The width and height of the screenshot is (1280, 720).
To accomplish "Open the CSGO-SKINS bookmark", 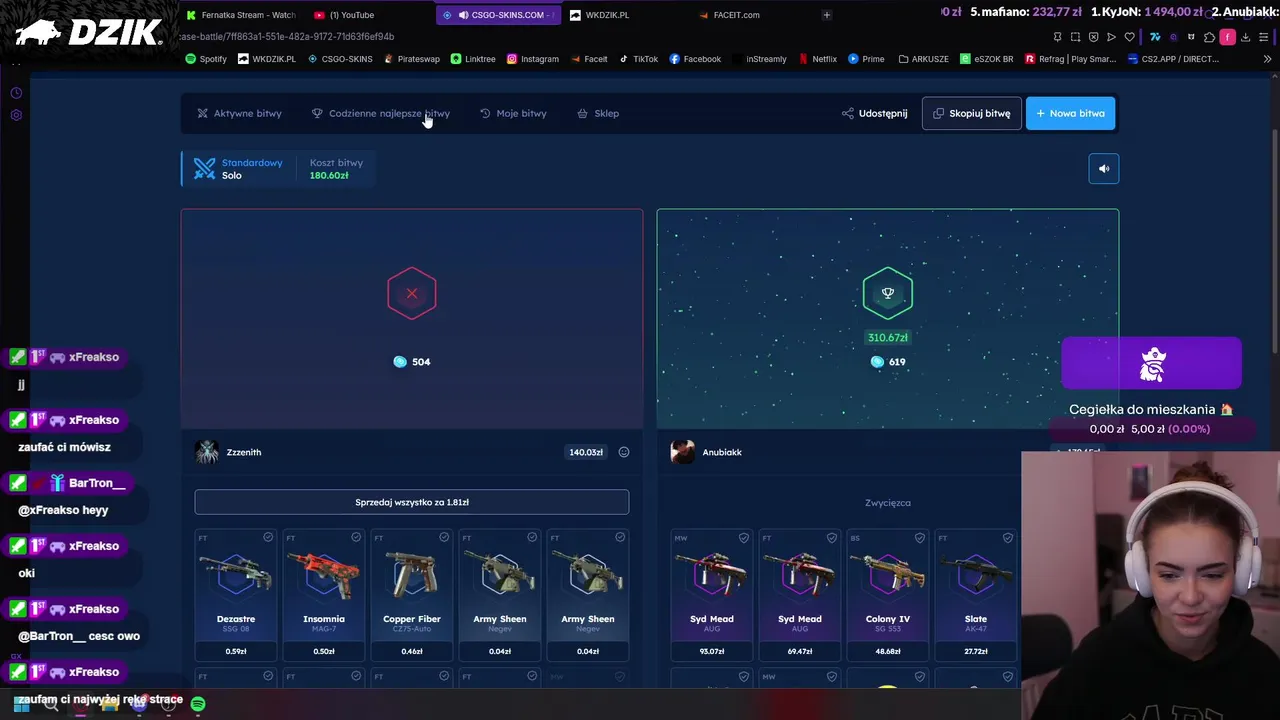I will click(x=340, y=59).
